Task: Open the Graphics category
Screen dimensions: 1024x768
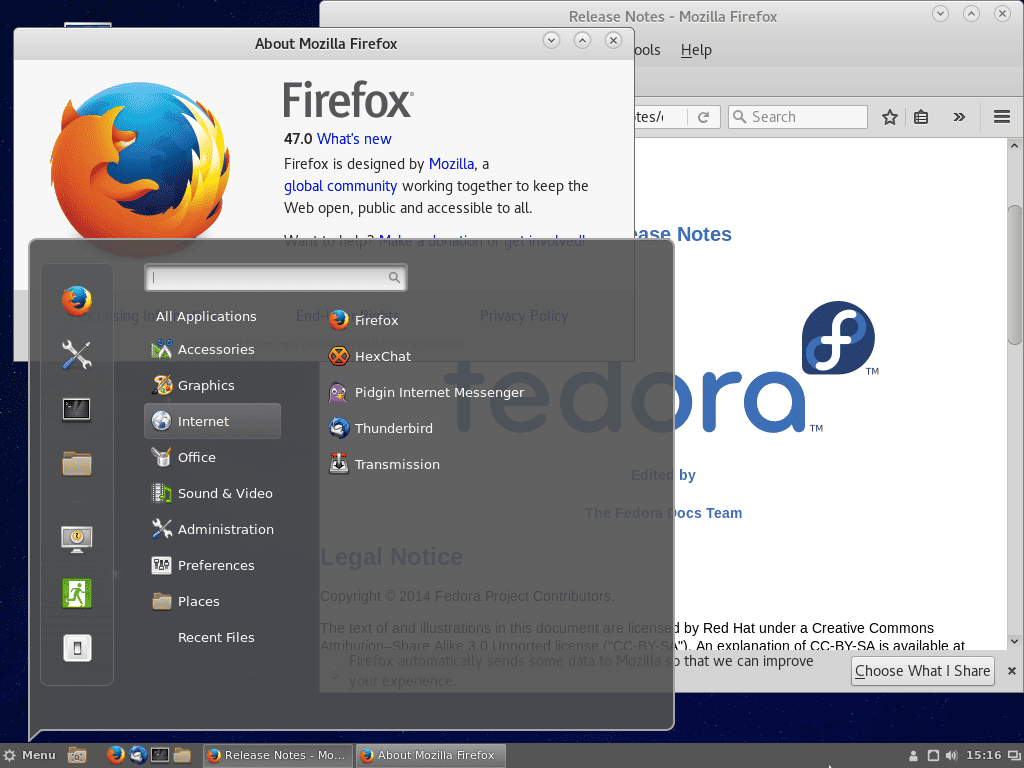Action: point(213,385)
